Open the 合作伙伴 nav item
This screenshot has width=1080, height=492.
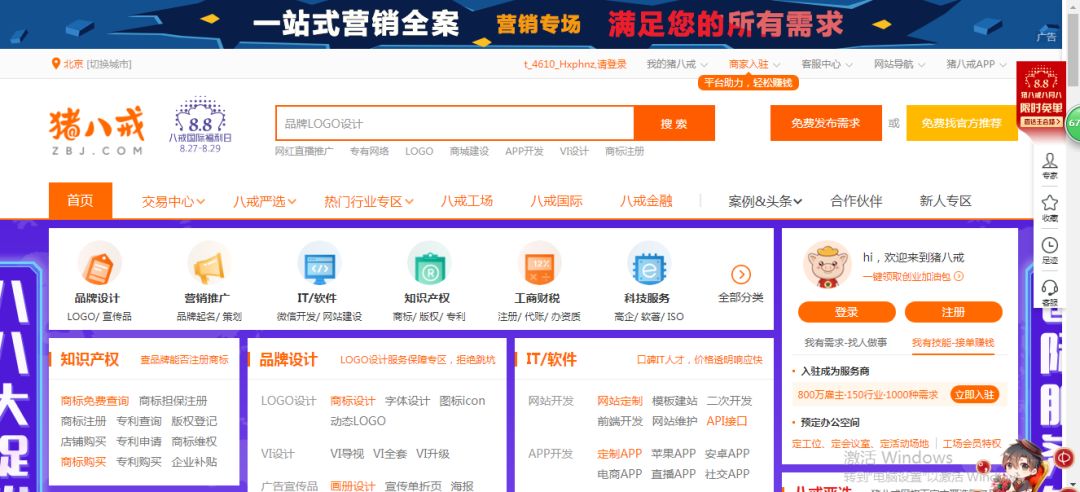click(856, 201)
